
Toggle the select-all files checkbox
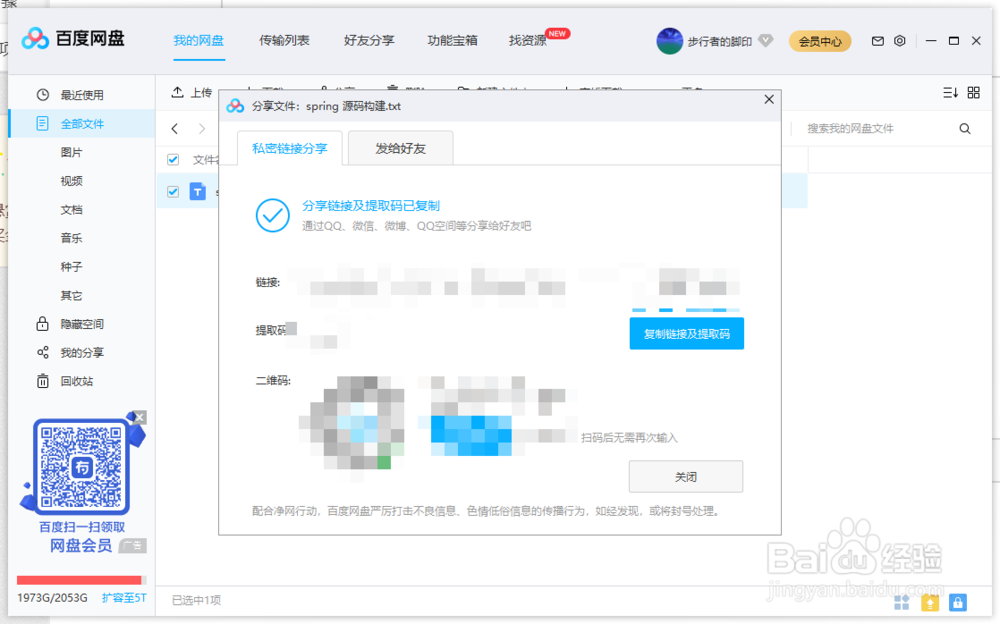pyautogui.click(x=173, y=160)
